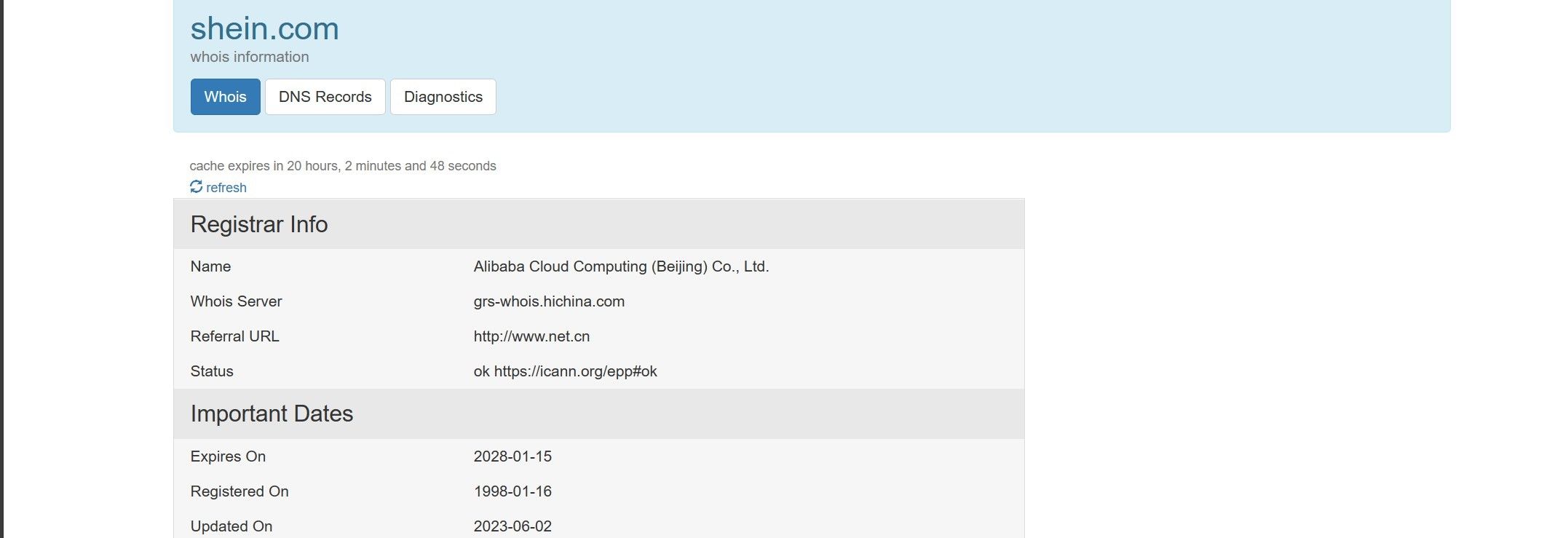Click the refresh link text
The image size is (1568, 538).
tap(226, 188)
